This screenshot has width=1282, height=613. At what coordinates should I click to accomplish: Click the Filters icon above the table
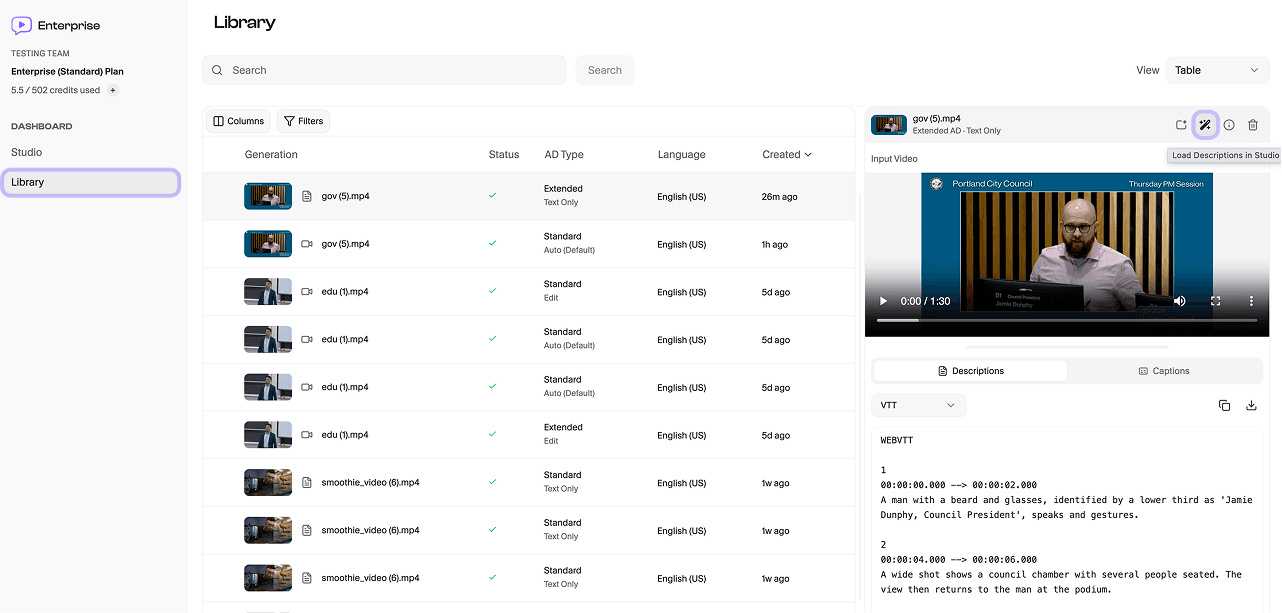tap(303, 120)
